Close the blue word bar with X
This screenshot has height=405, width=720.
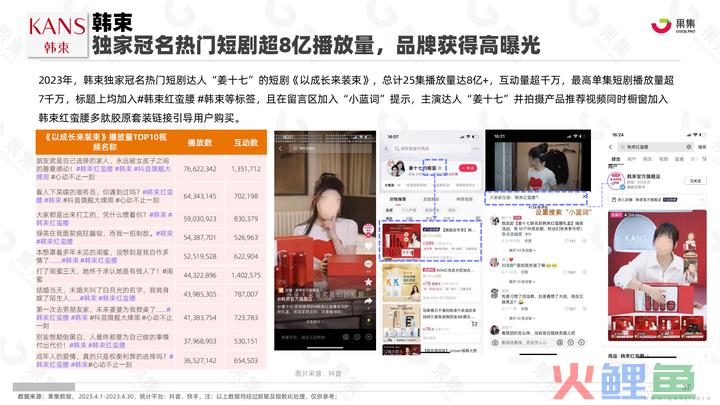pos(585,197)
